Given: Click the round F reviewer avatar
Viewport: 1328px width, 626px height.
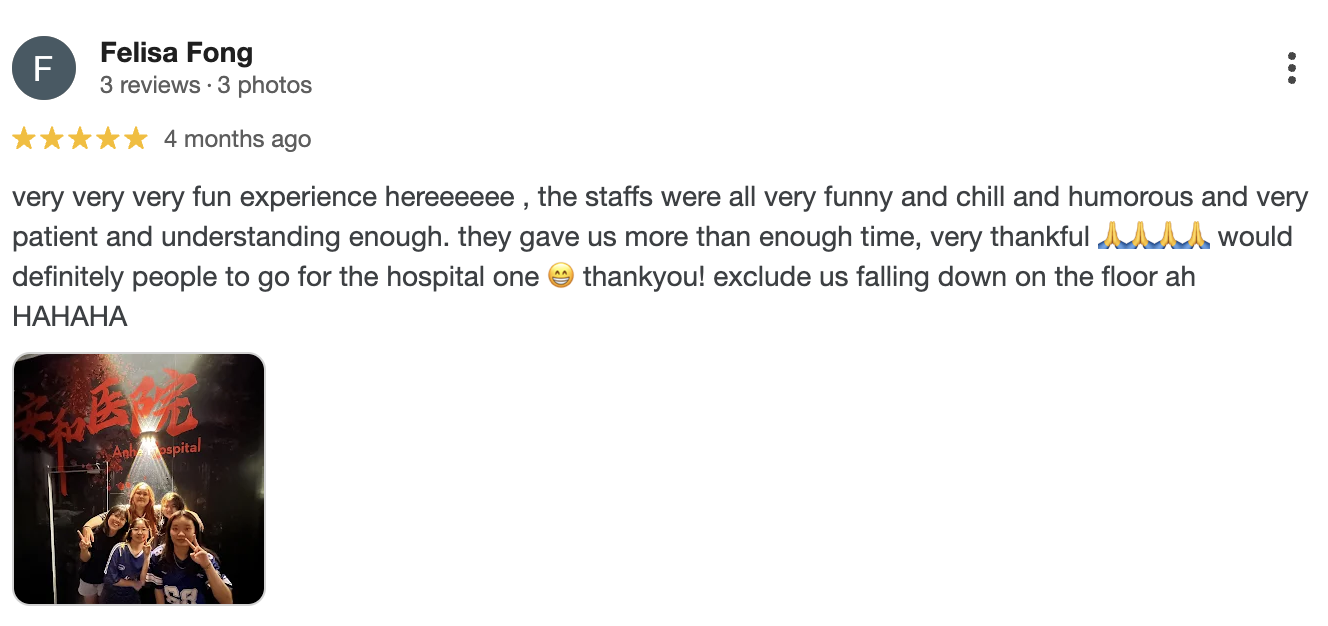Looking at the screenshot, I should 44,68.
